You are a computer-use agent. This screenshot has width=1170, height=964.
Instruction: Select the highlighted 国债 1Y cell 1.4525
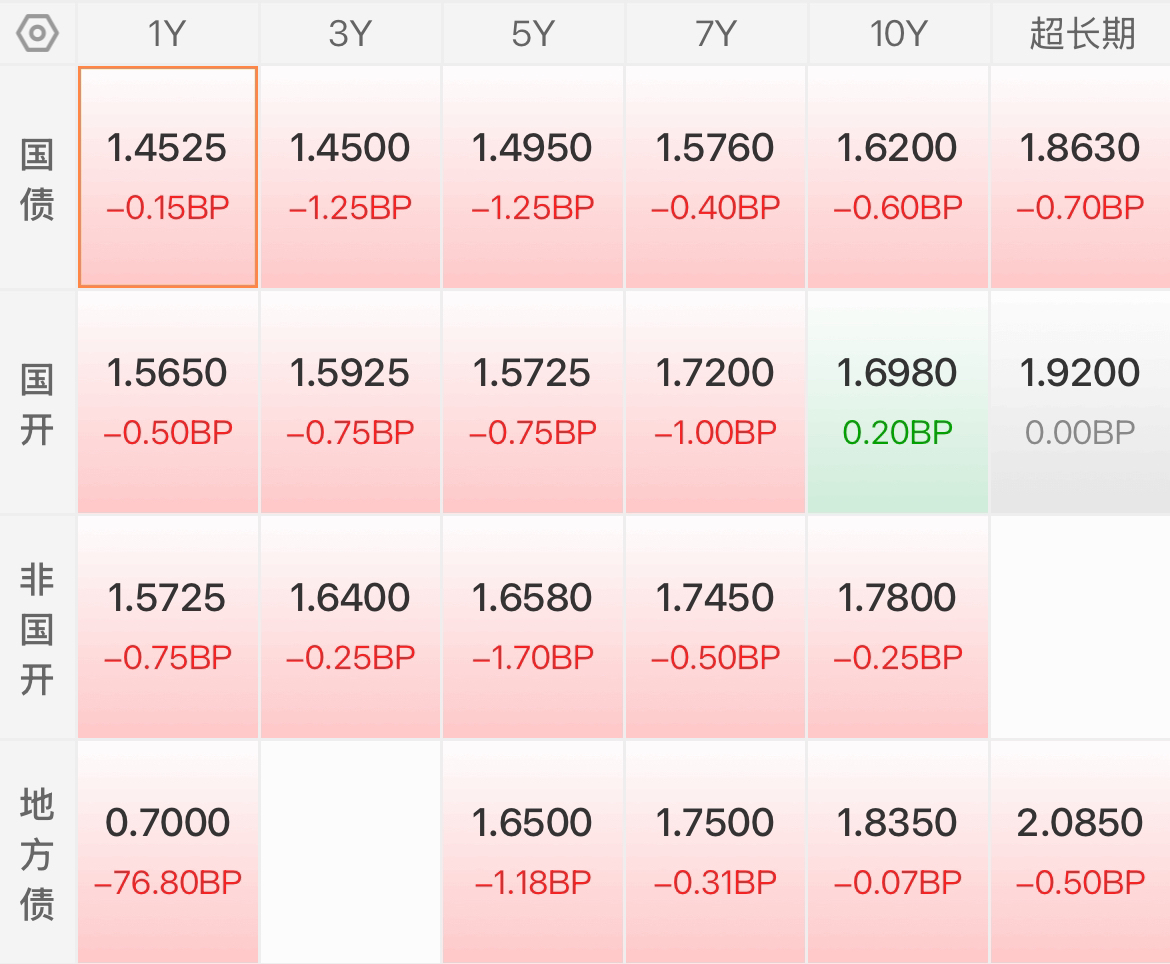point(168,177)
